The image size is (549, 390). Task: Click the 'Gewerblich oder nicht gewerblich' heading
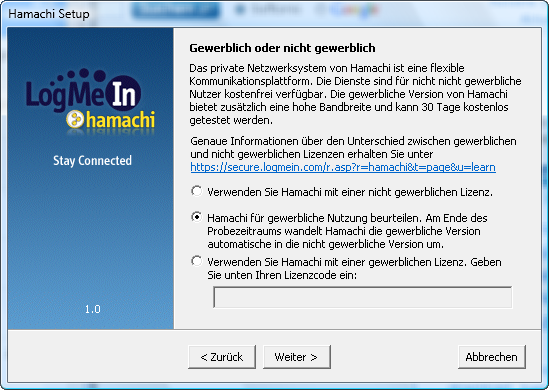pos(282,48)
